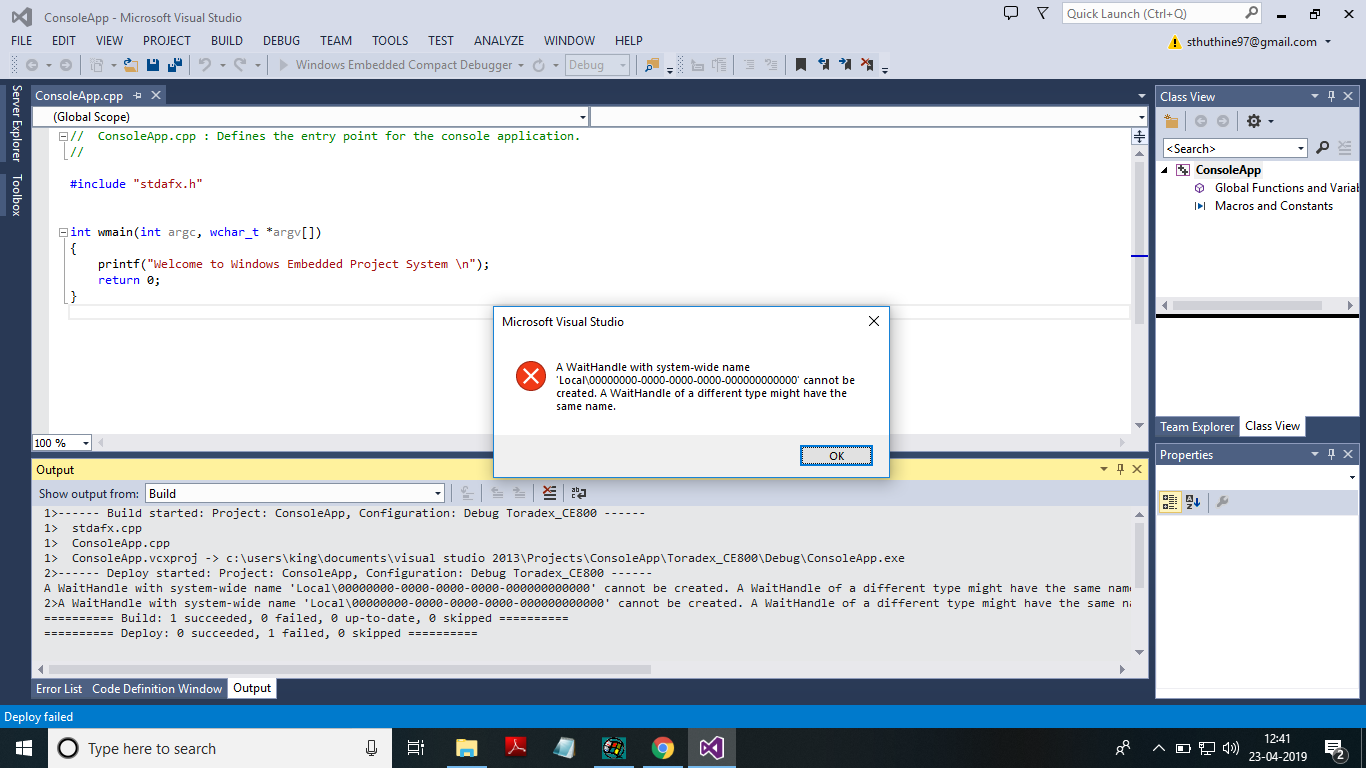Open the FILE menu
Screen dimensions: 1366x768
tap(22, 41)
